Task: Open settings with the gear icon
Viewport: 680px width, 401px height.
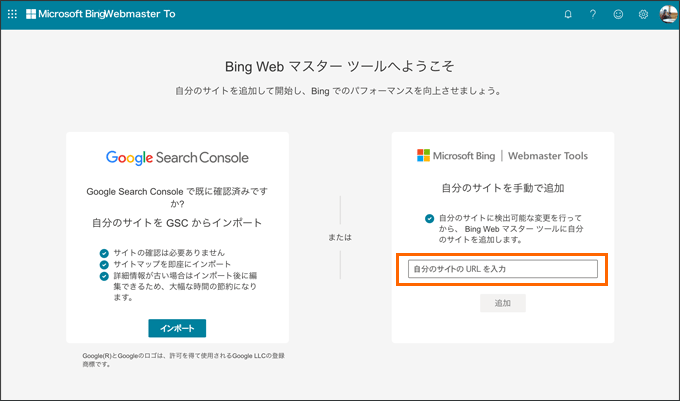Action: (x=643, y=15)
